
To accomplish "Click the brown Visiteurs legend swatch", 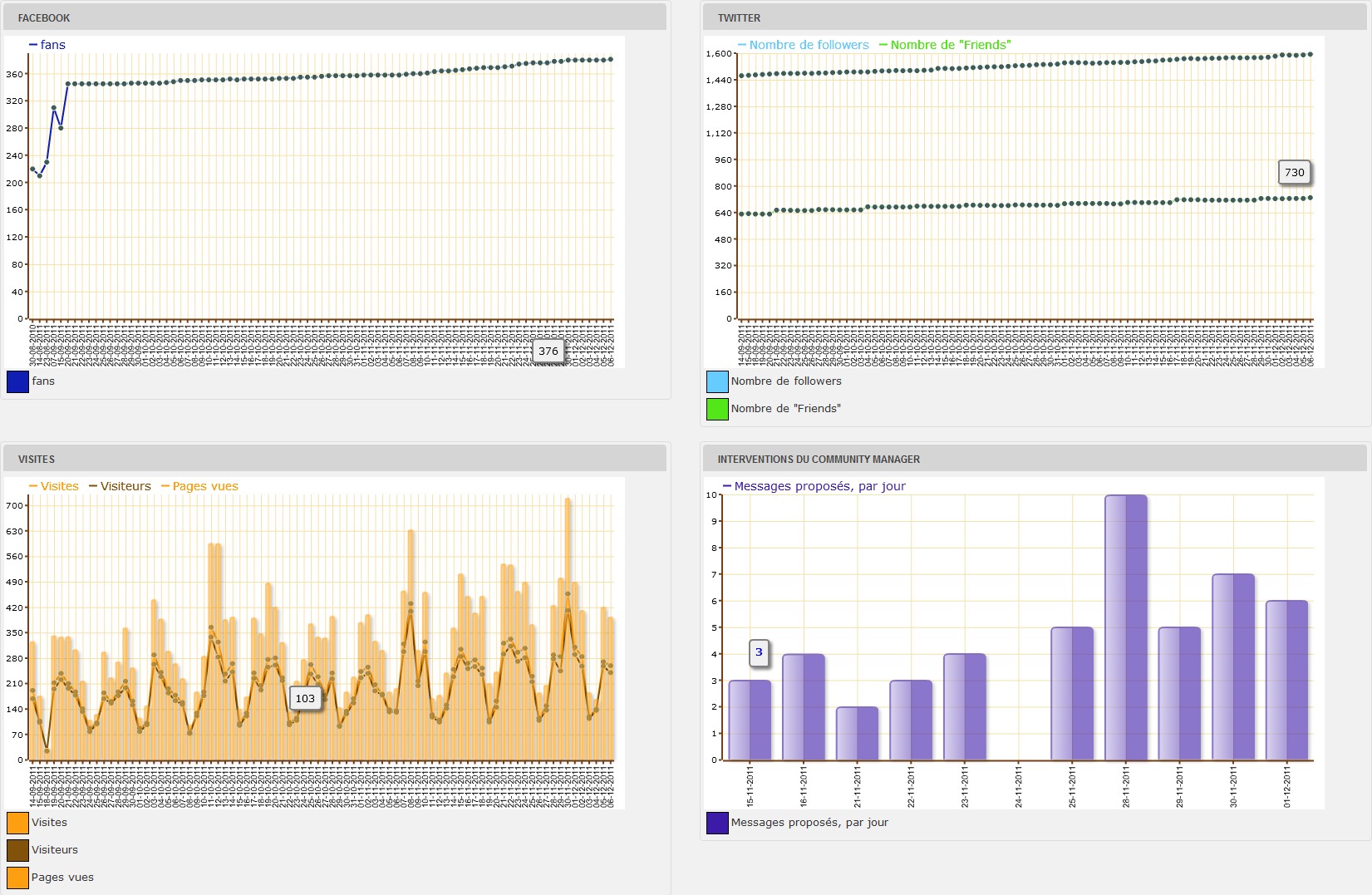I will (17, 850).
